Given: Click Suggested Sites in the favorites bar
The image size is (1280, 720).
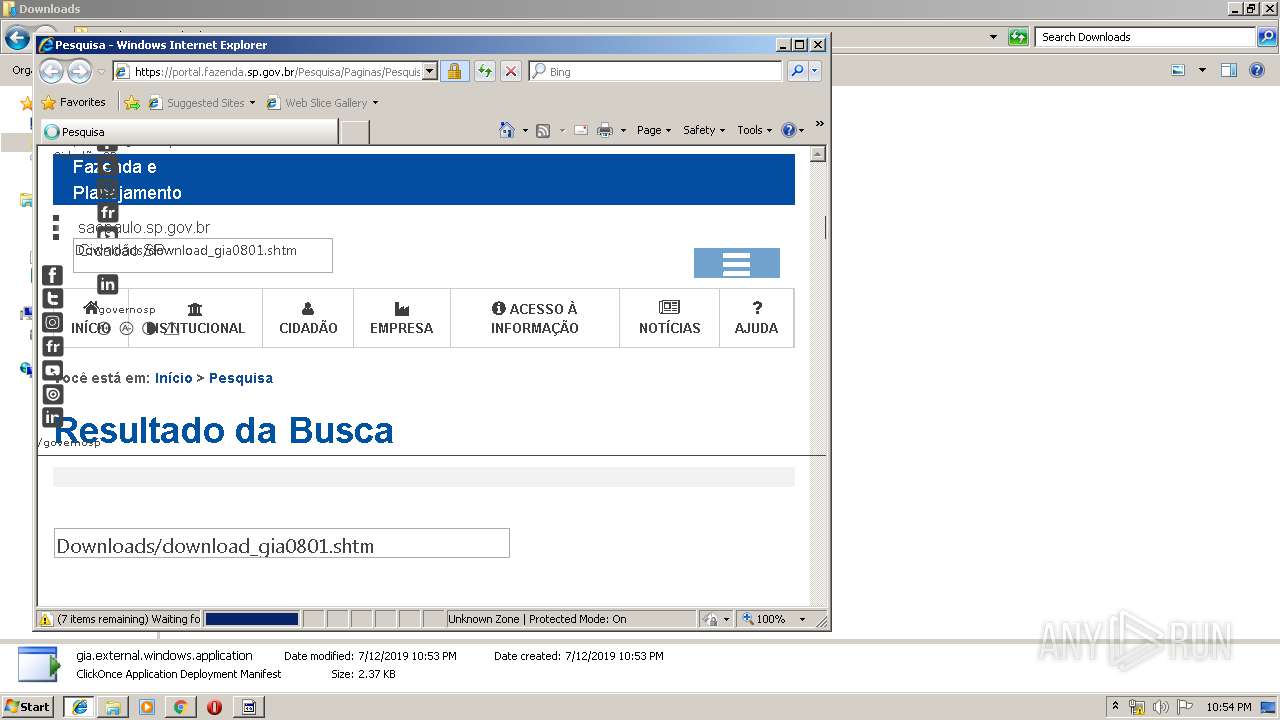Looking at the screenshot, I should (202, 102).
